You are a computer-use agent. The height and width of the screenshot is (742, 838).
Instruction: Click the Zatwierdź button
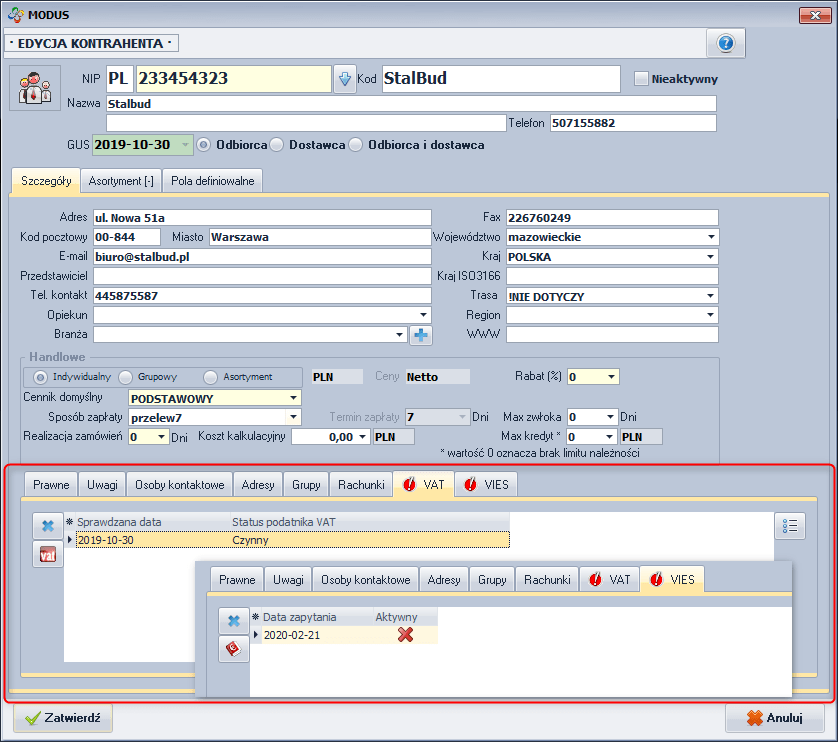(63, 718)
